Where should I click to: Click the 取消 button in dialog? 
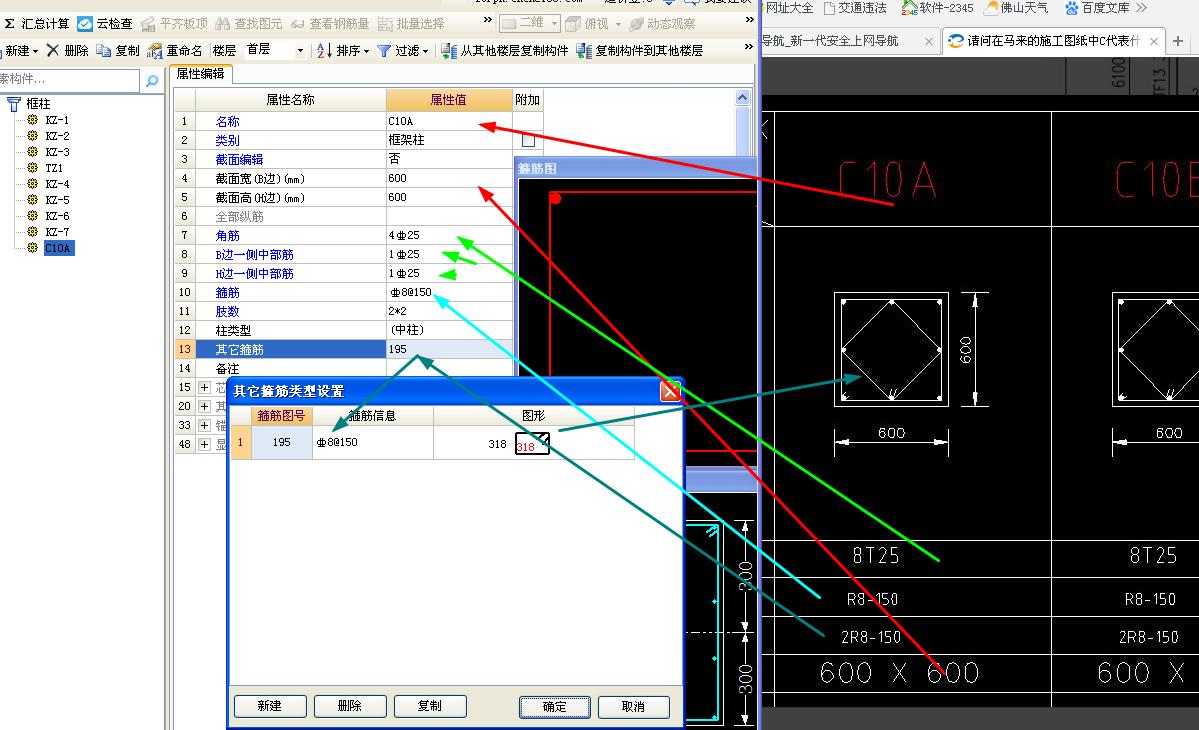pyautogui.click(x=633, y=707)
